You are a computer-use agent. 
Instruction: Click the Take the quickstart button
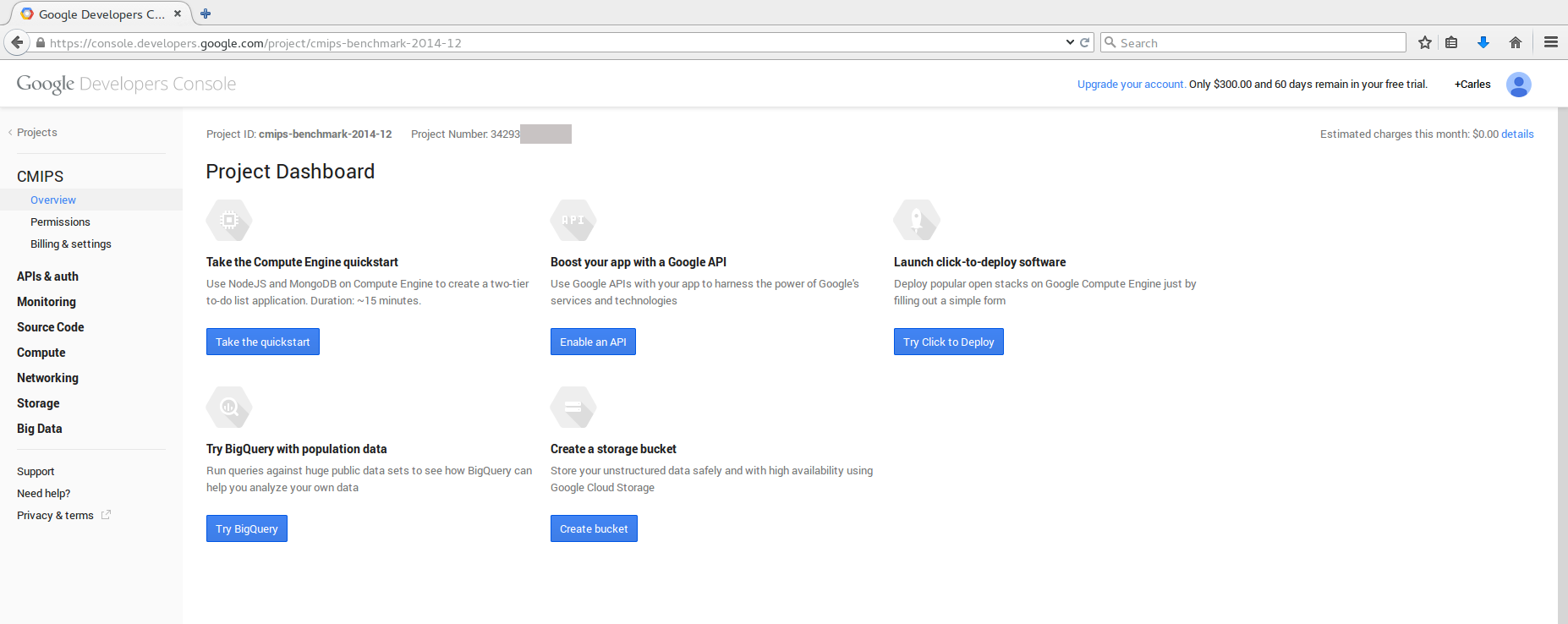point(263,342)
